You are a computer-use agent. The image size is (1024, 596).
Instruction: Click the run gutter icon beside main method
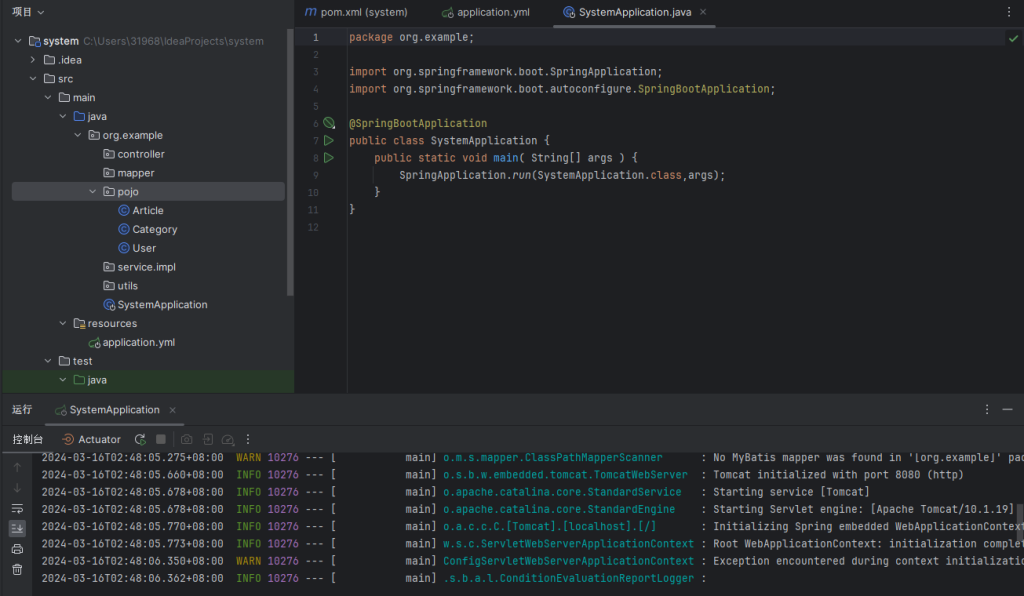[329, 158]
